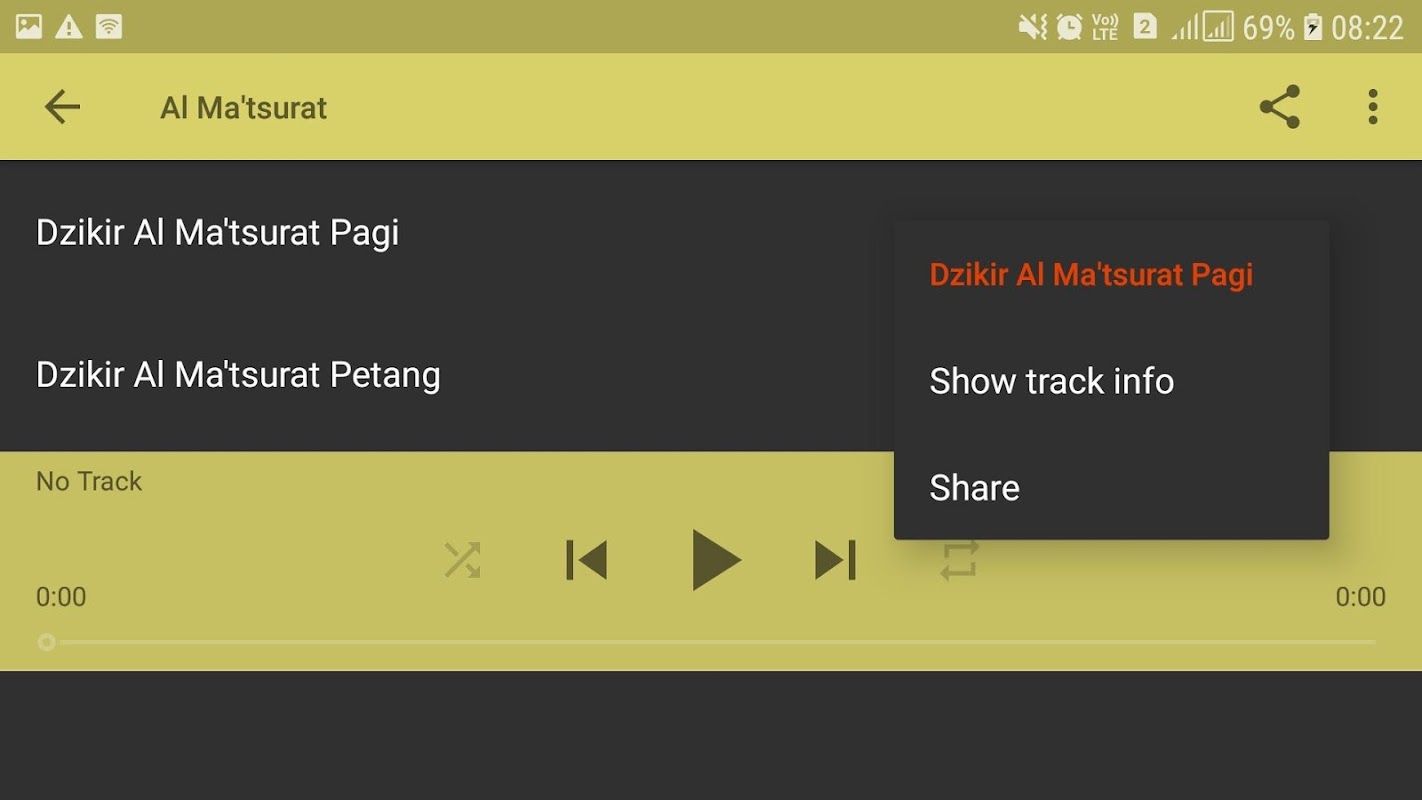Open the three-dot overflow menu
The width and height of the screenshot is (1422, 800).
(x=1372, y=107)
